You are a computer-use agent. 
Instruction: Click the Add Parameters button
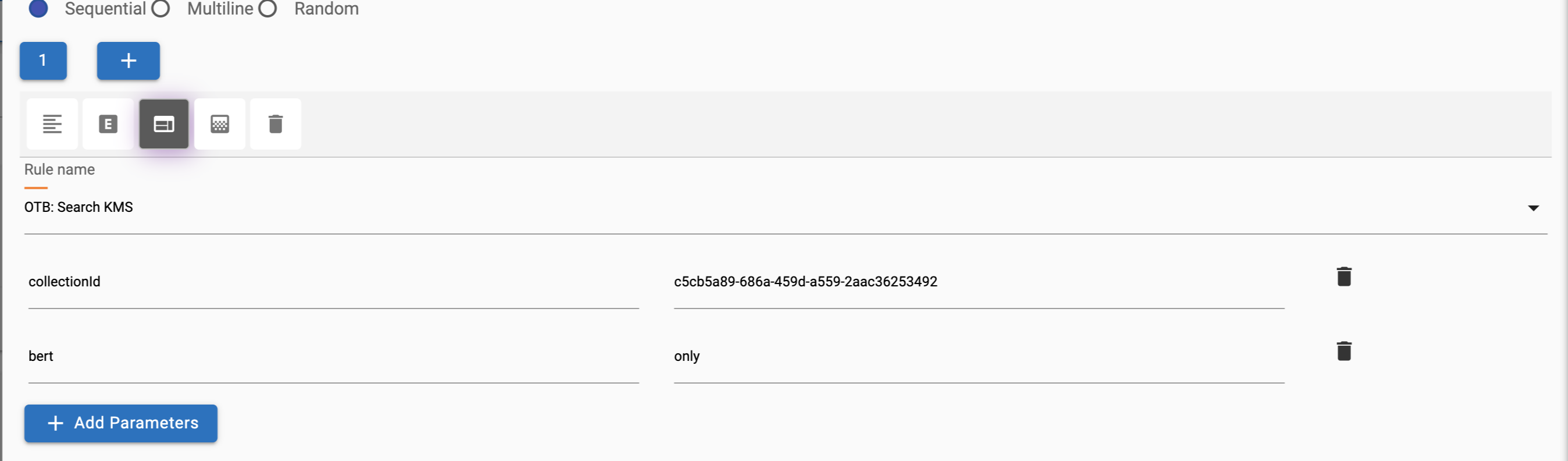pos(121,423)
